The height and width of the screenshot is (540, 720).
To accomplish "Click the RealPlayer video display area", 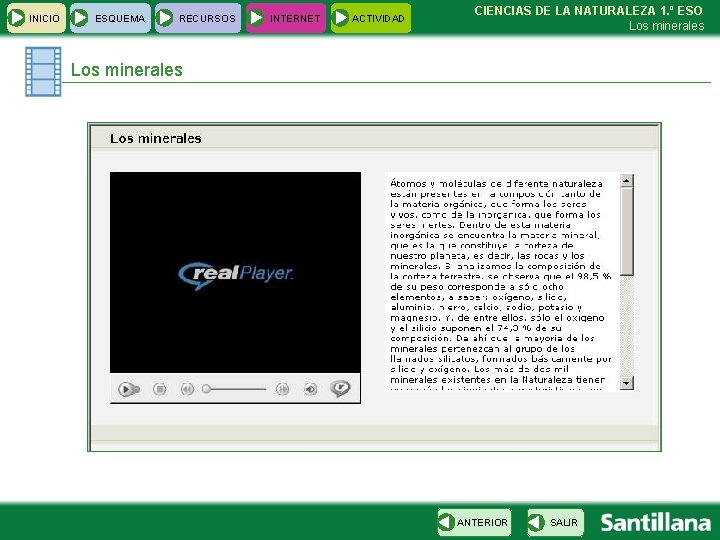I will (235, 272).
